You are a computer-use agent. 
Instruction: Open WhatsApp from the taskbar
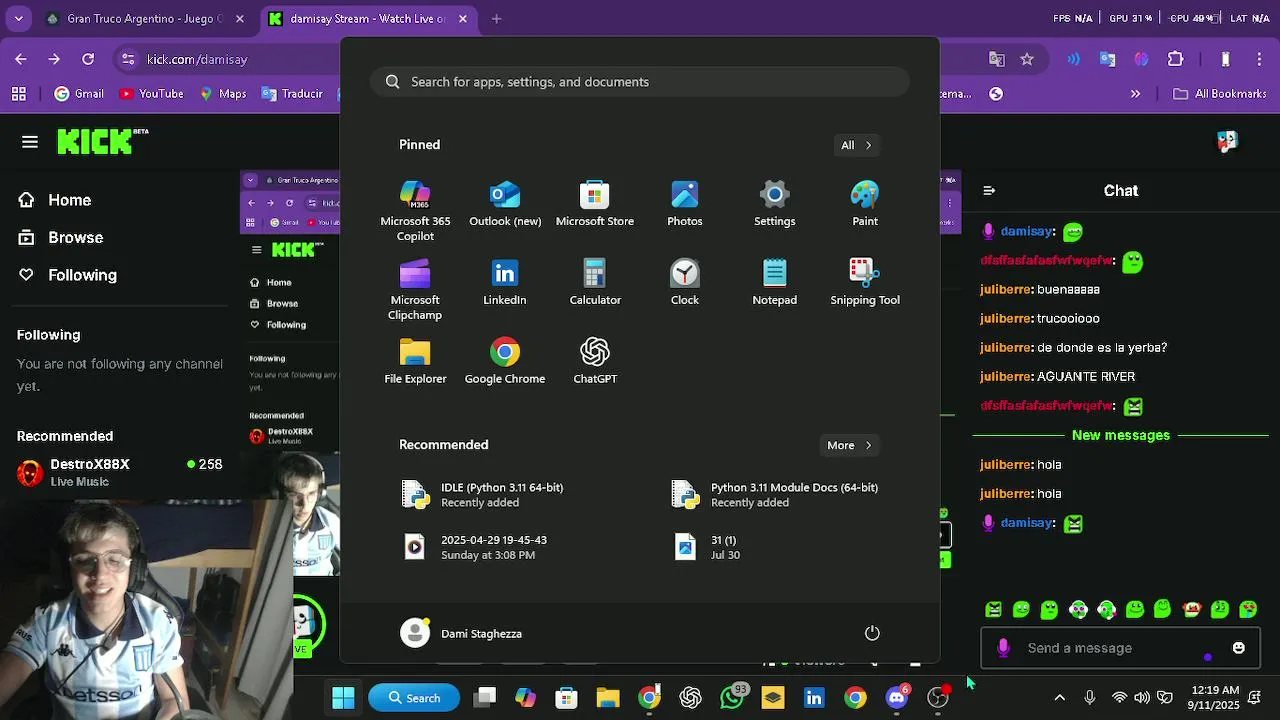pos(732,698)
